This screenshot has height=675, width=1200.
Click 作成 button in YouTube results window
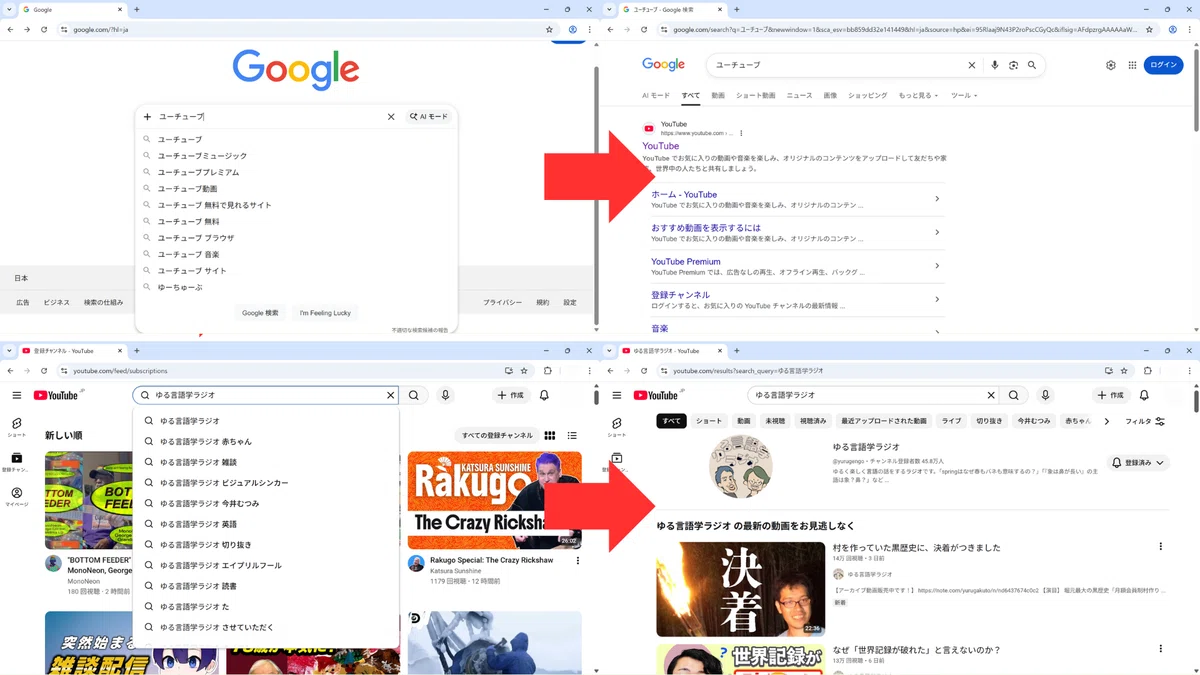(x=1112, y=395)
